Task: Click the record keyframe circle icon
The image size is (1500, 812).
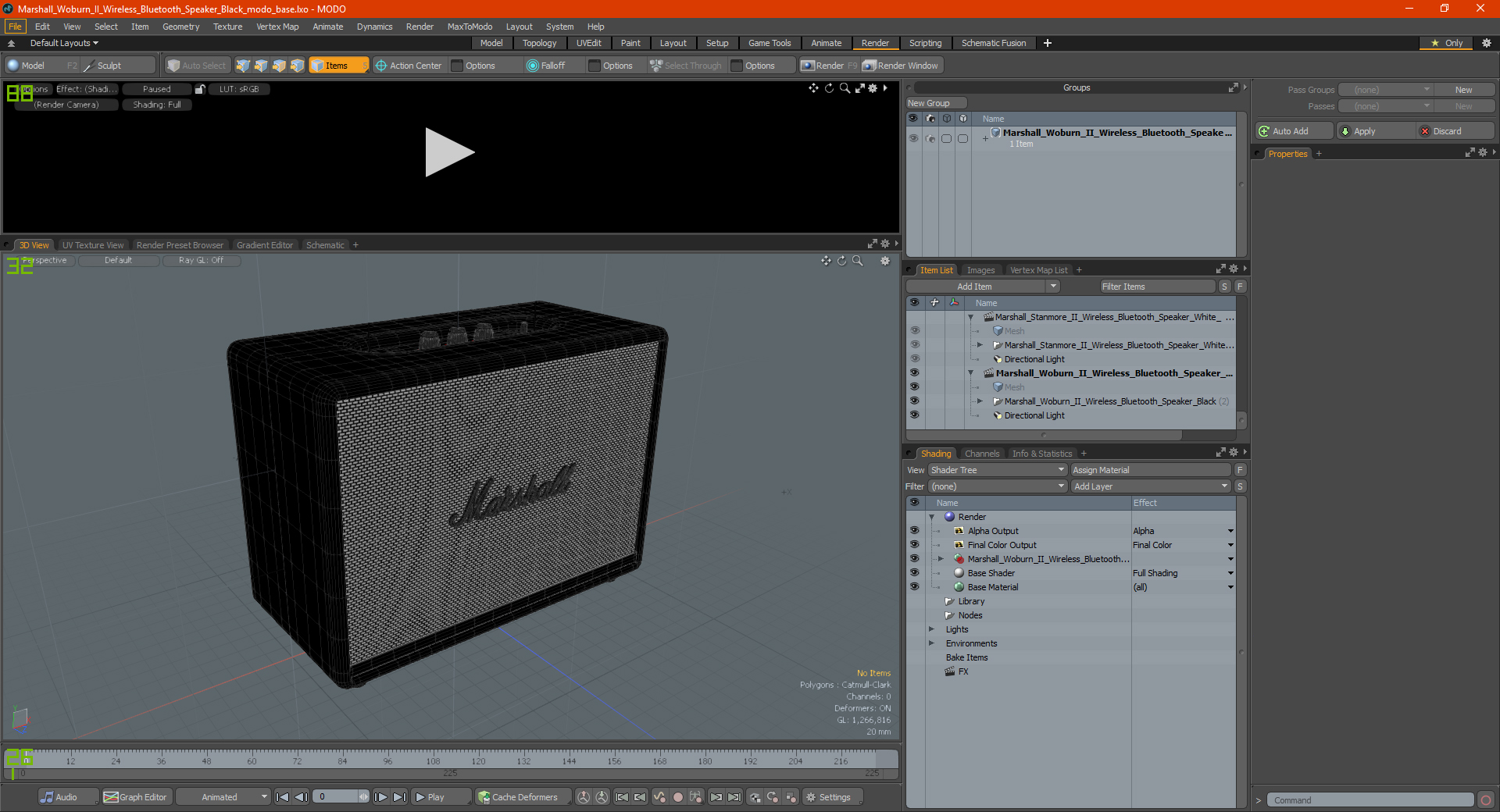Action: 678,797
